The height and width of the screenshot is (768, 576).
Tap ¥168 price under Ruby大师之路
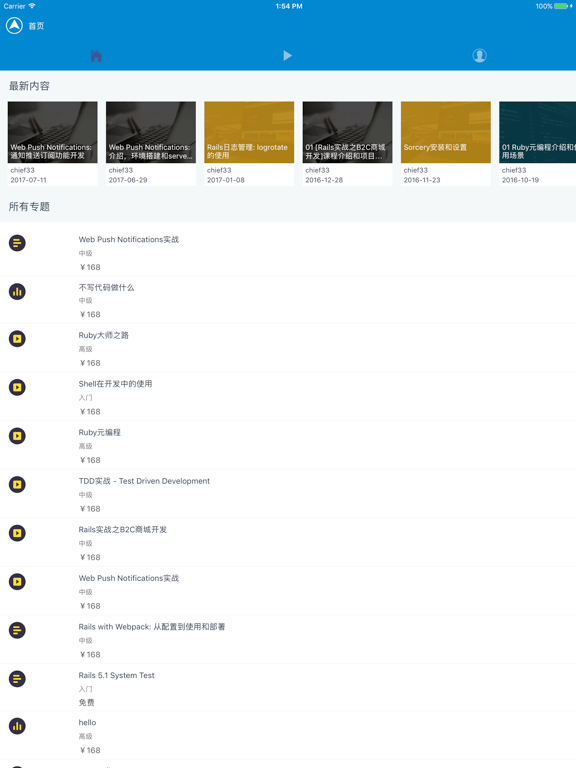click(x=90, y=363)
